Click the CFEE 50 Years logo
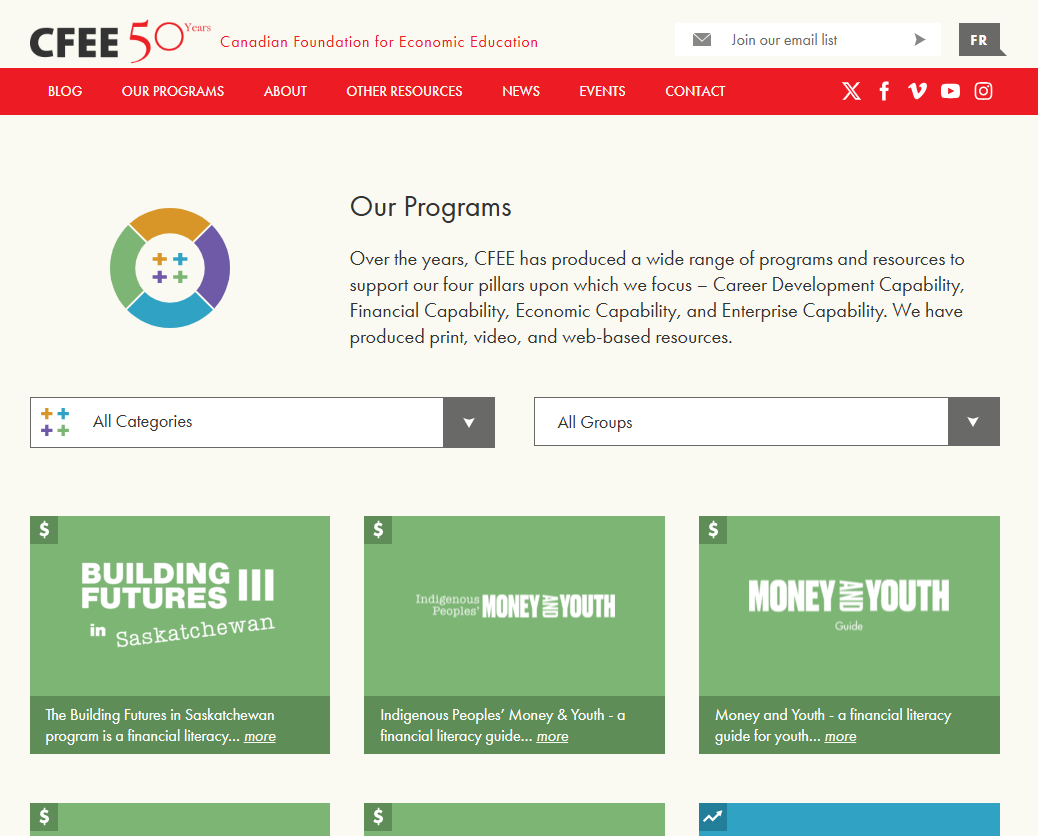Screen dimensions: 1038x836 click(120, 42)
